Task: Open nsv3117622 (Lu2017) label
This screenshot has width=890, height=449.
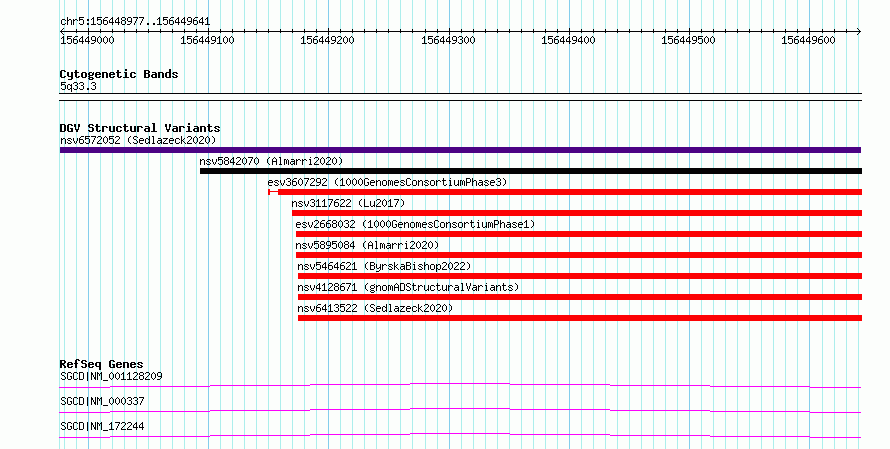Action: pyautogui.click(x=349, y=203)
